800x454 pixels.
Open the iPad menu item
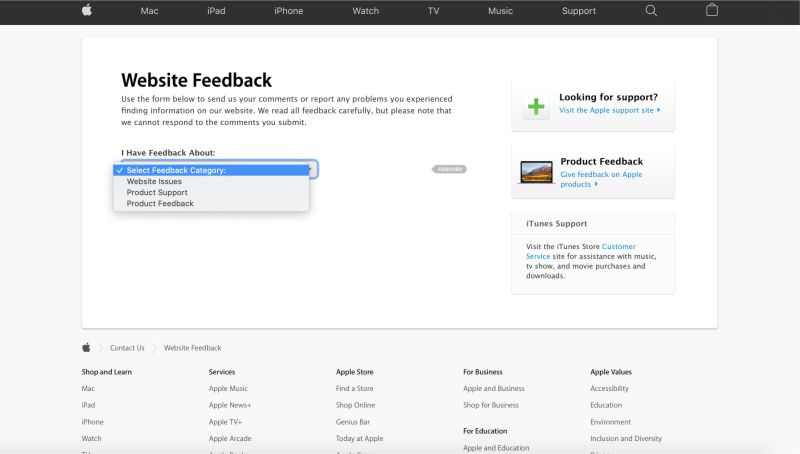point(216,11)
